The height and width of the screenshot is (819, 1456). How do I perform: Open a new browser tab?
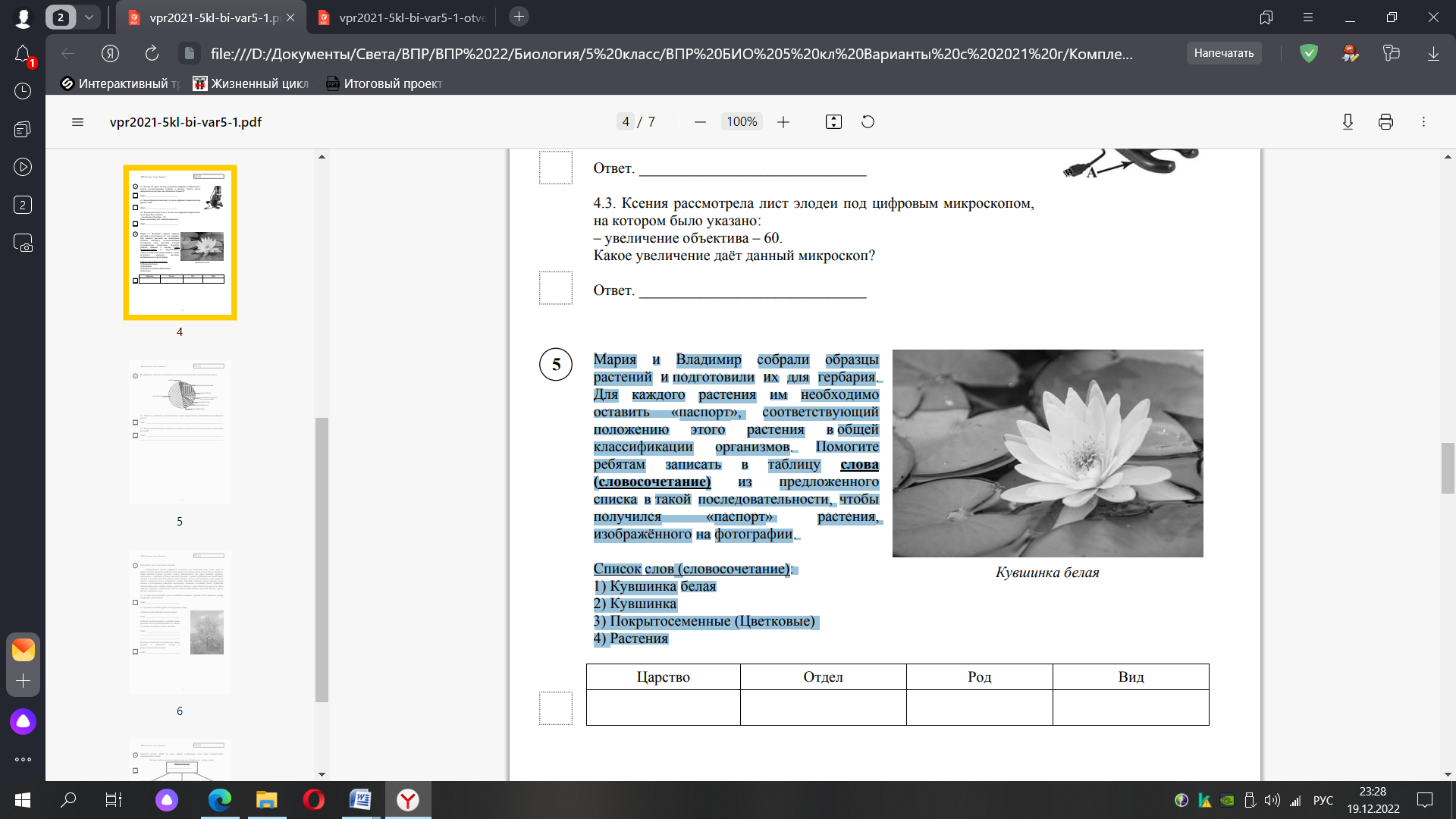[x=519, y=17]
